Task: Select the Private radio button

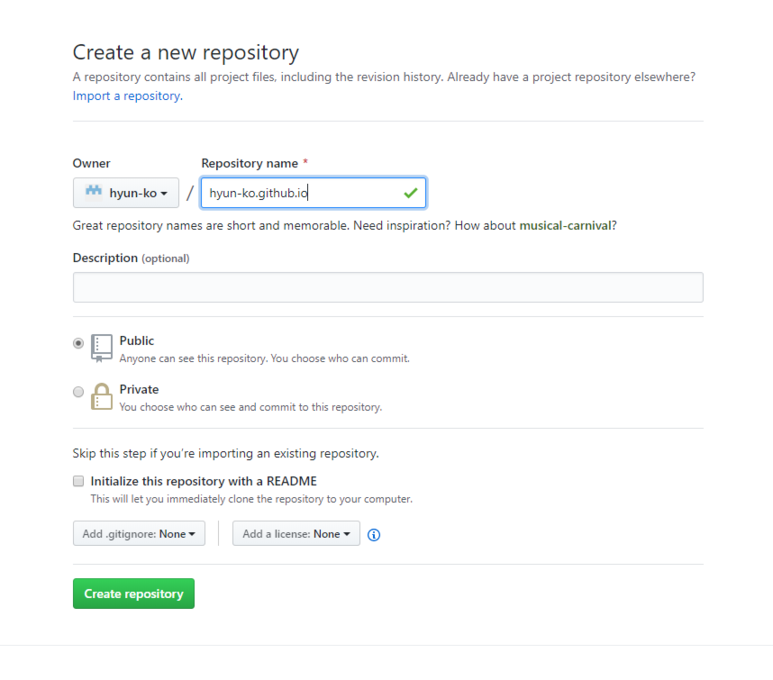Action: click(79, 392)
